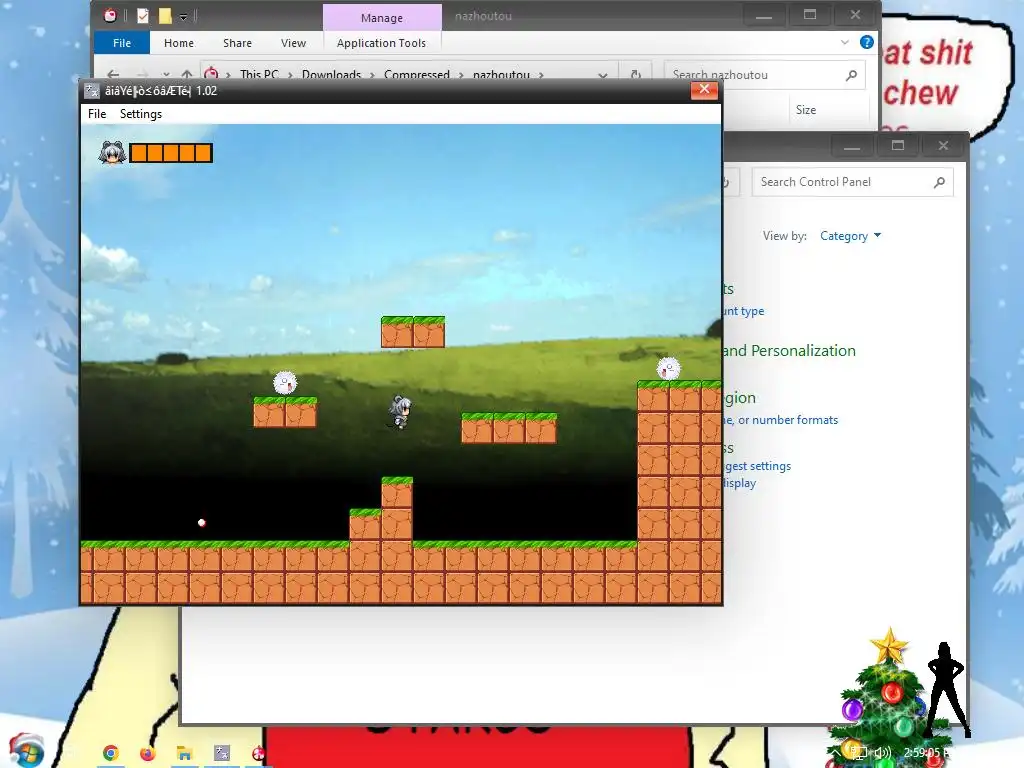Maximize the Control Panel window
This screenshot has width=1024, height=768.
point(898,146)
